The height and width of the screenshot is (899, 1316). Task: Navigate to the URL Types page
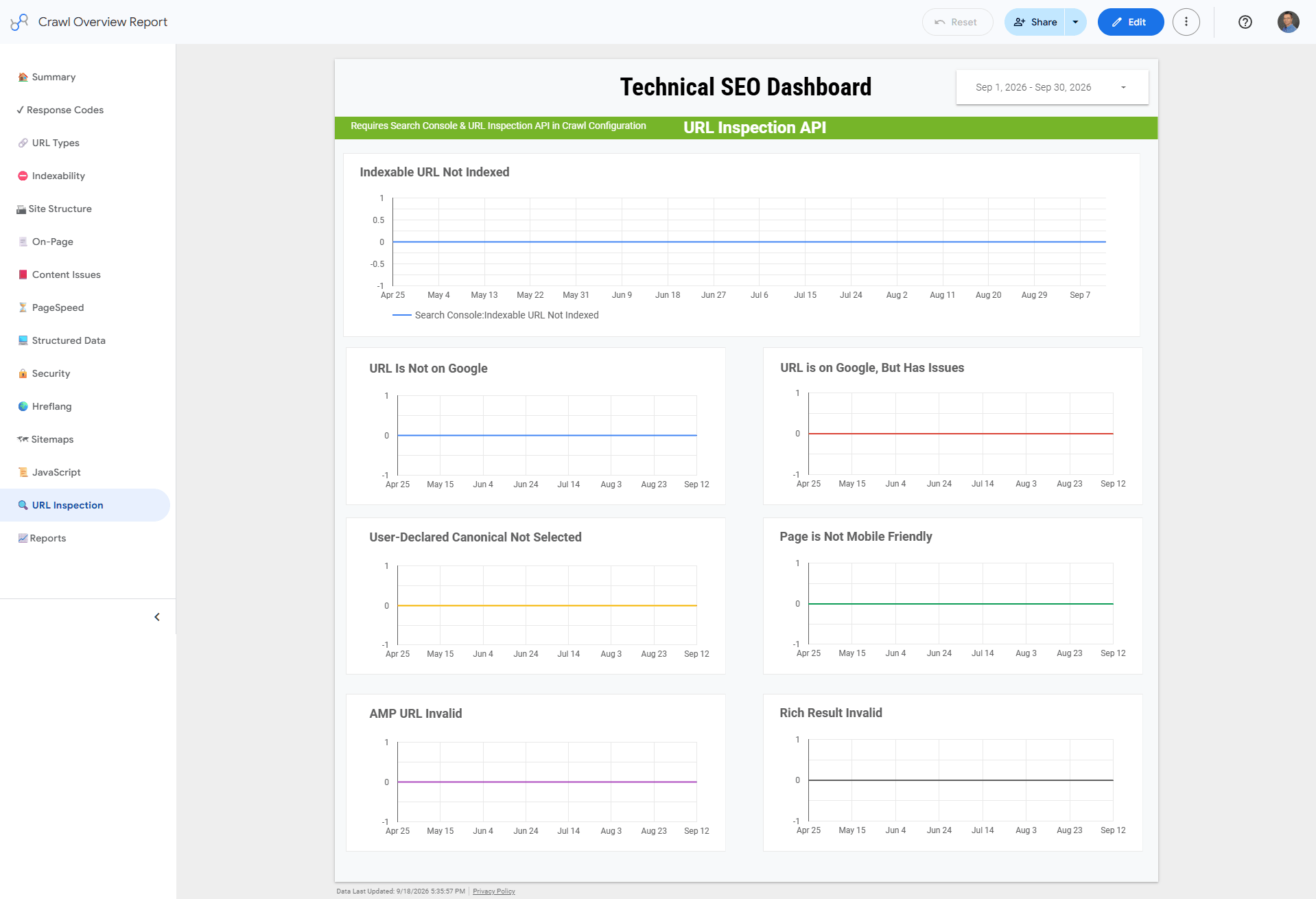pos(85,143)
